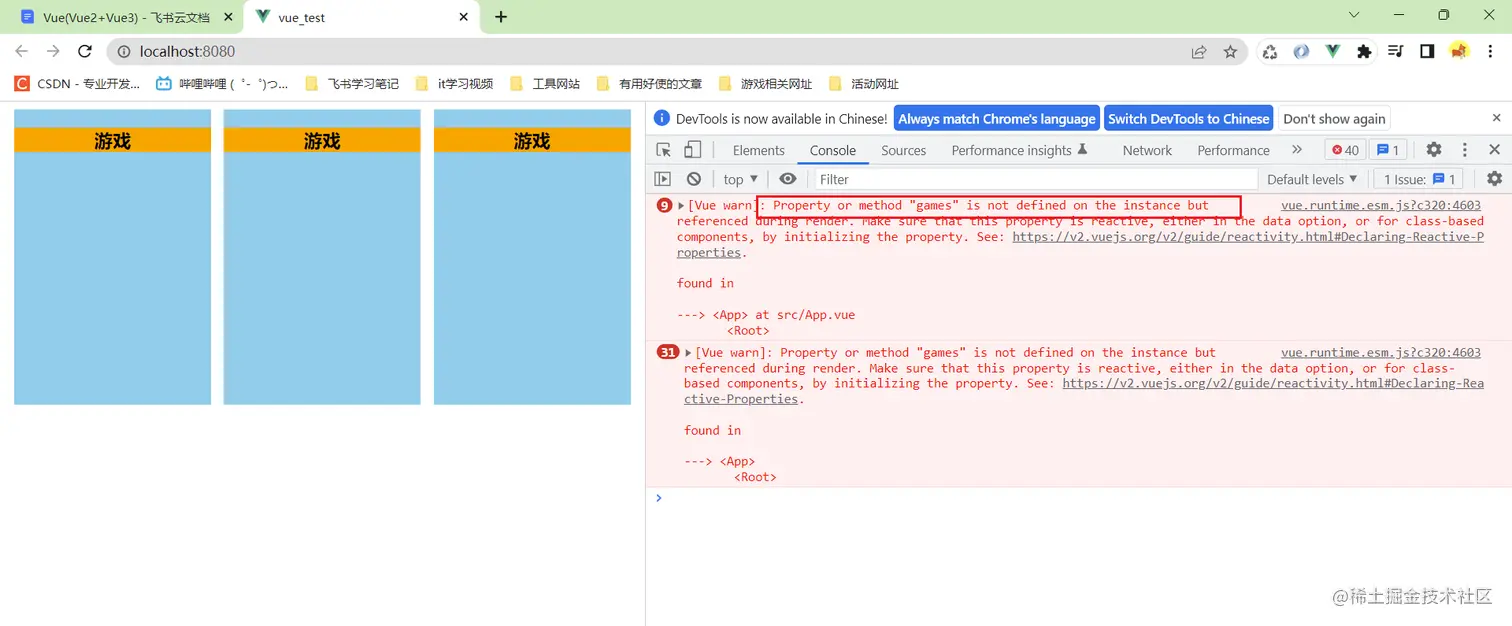Expand the second Vue warn message

point(689,352)
